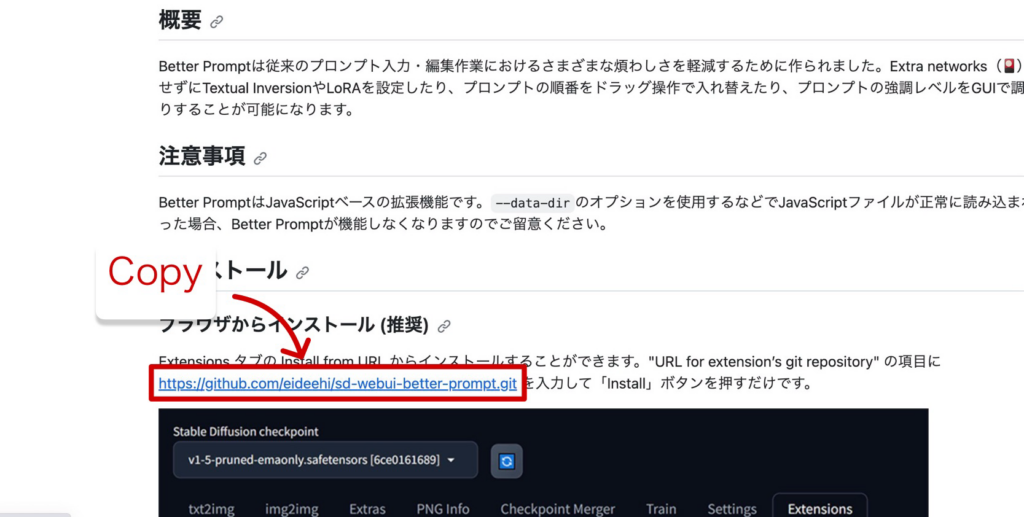
Task: Switch to the Settings tab
Action: coord(732,508)
